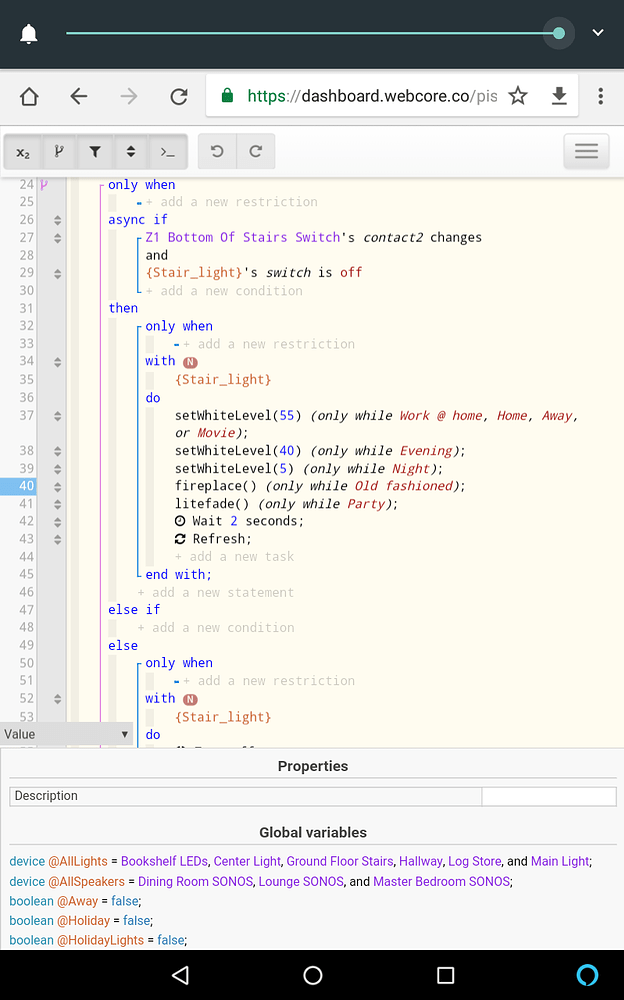624x1000 pixels.
Task: Select the 'async if' statement
Action: pyautogui.click(x=137, y=219)
